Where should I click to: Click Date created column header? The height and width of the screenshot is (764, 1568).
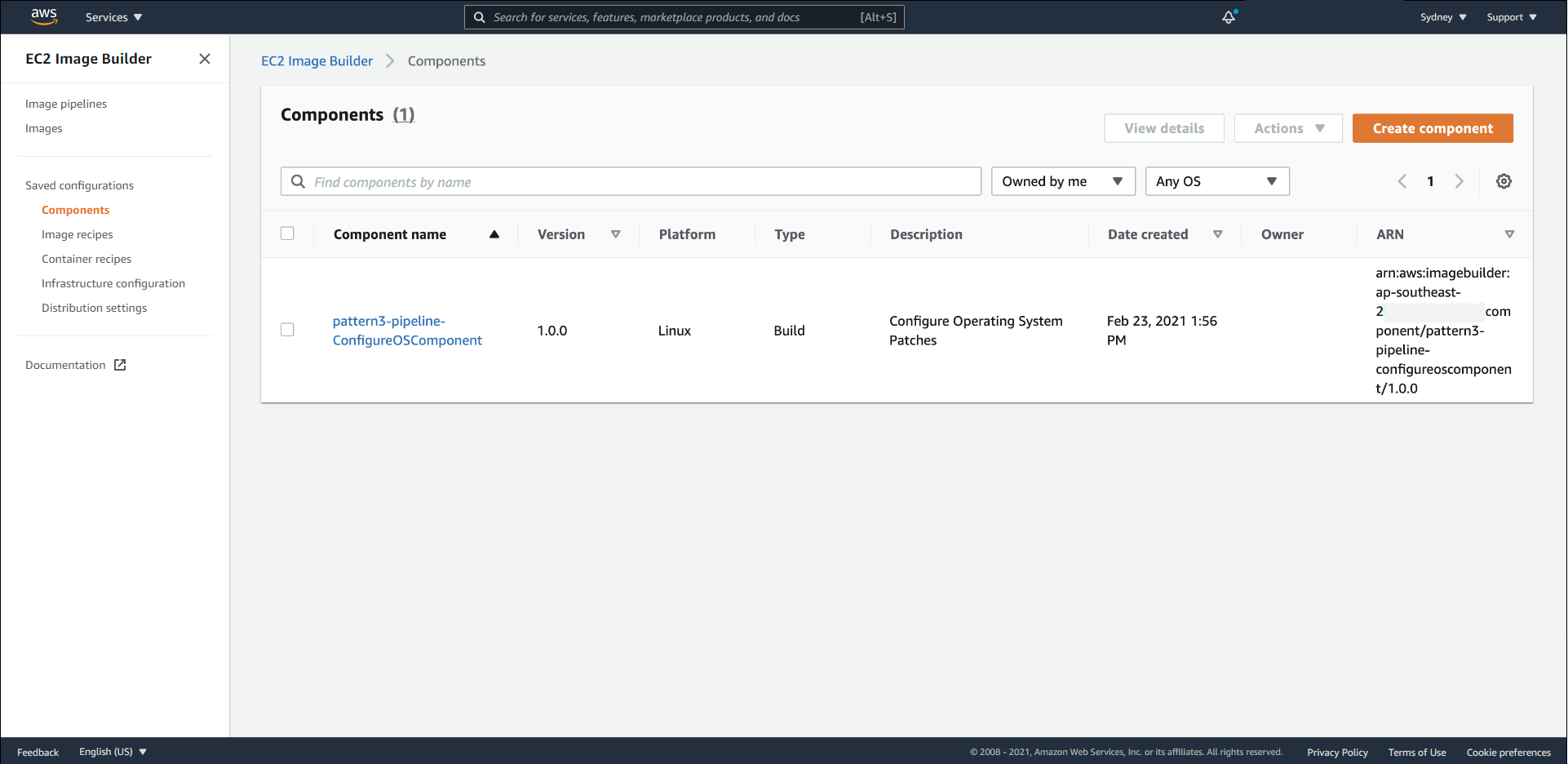click(1148, 234)
